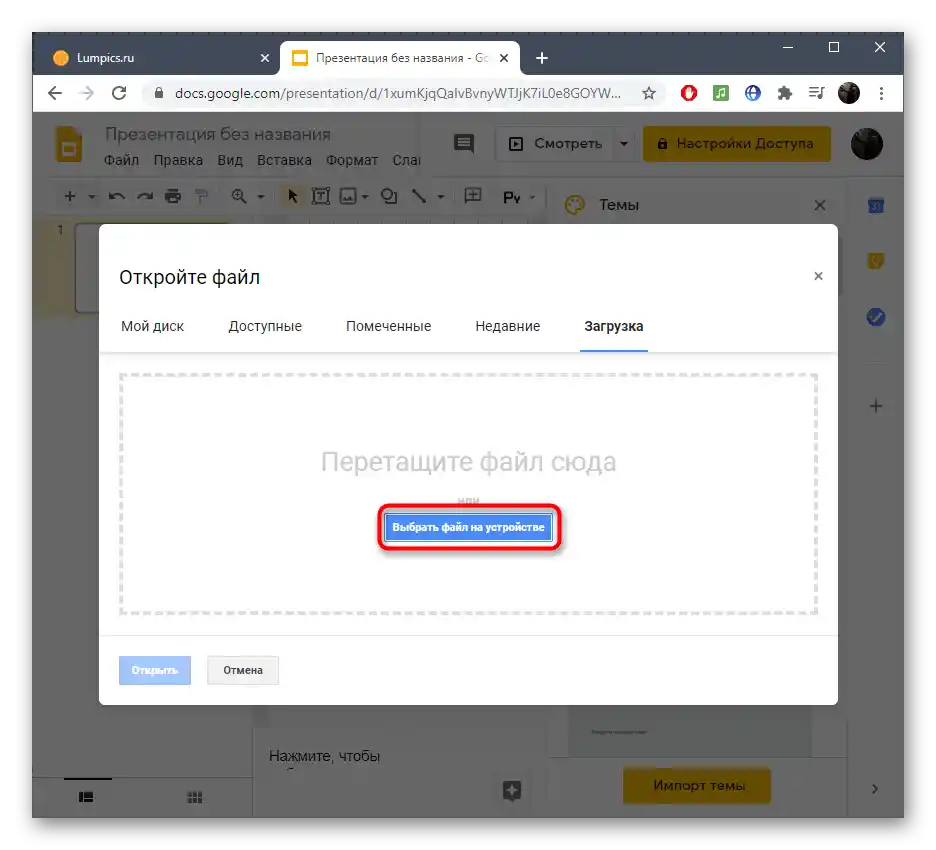This screenshot has height=850, width=936.
Task: Open the Google account avatar in Slides
Action: click(x=867, y=143)
